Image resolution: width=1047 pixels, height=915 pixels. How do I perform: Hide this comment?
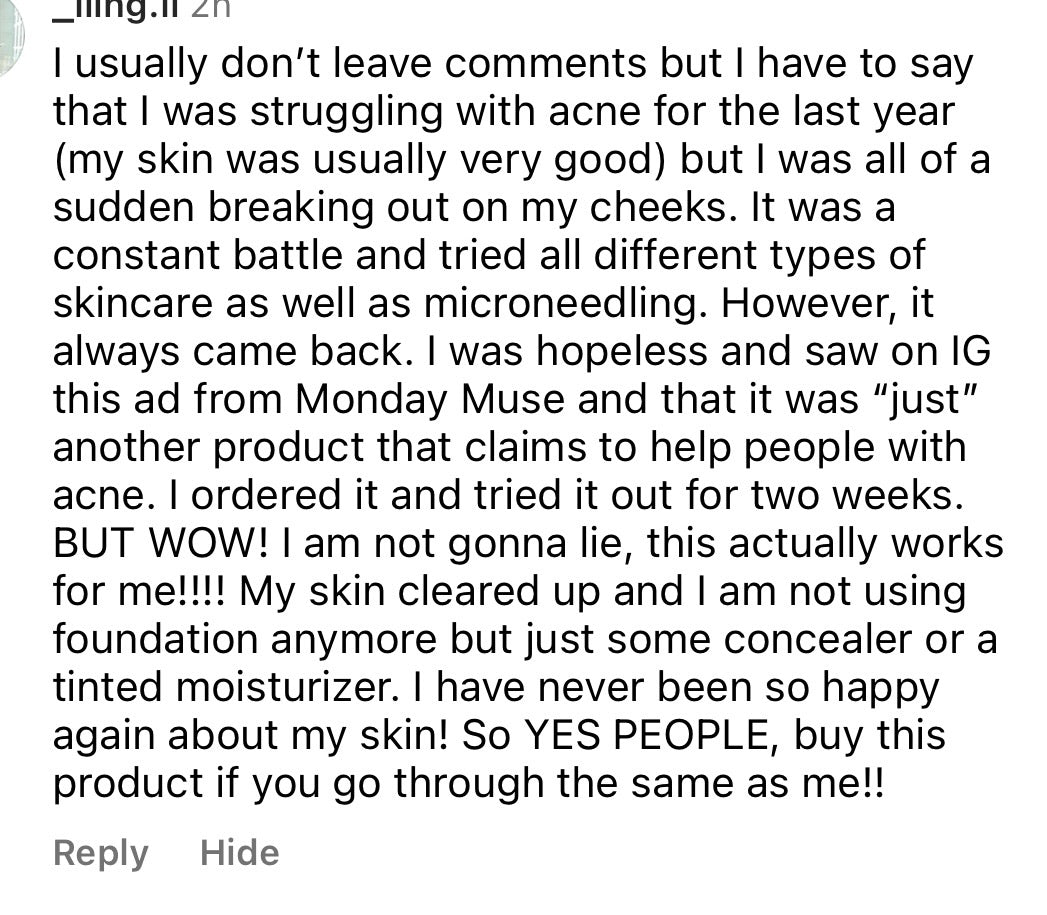(240, 853)
